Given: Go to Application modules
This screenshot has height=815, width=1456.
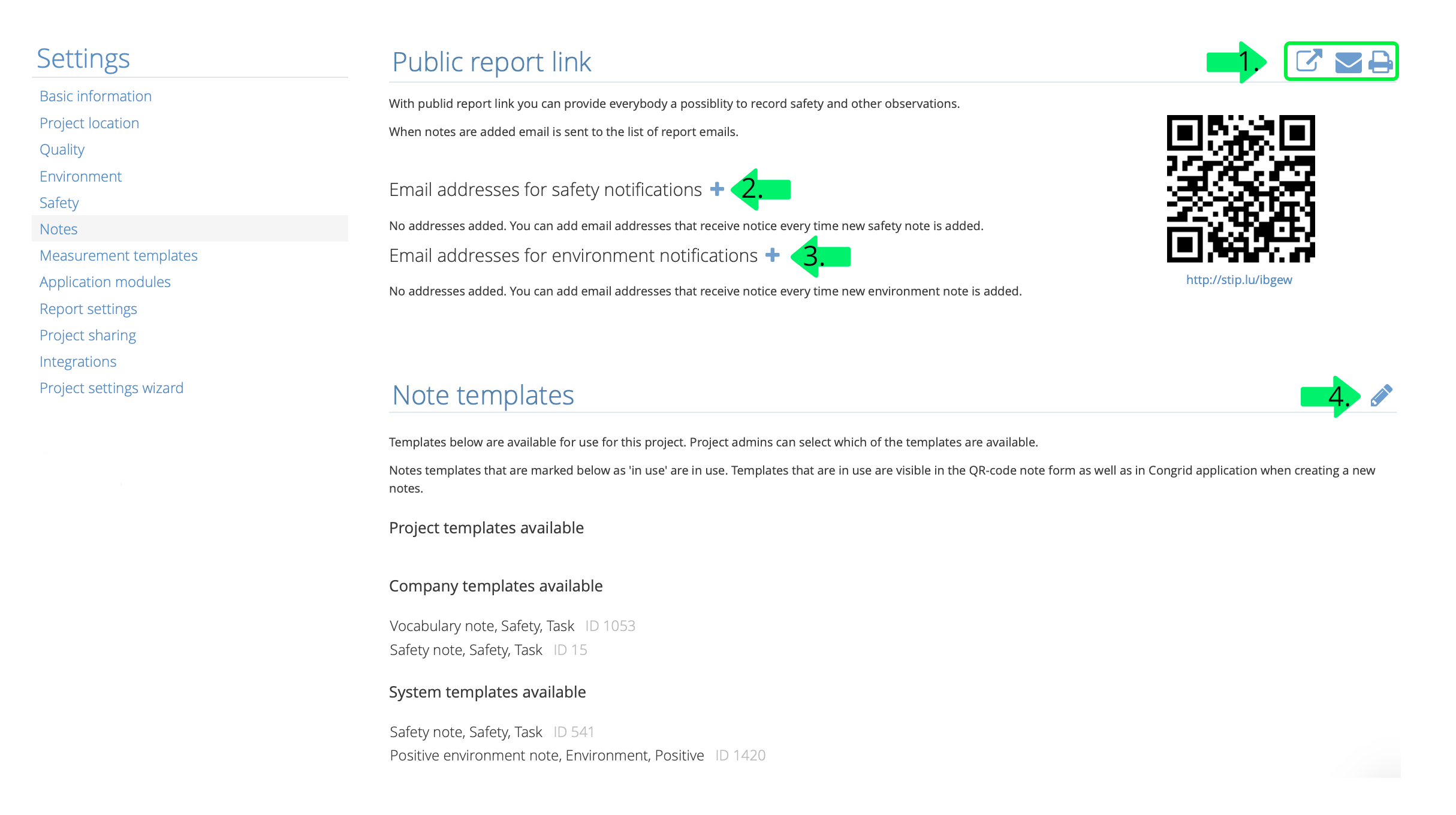Looking at the screenshot, I should 105,282.
